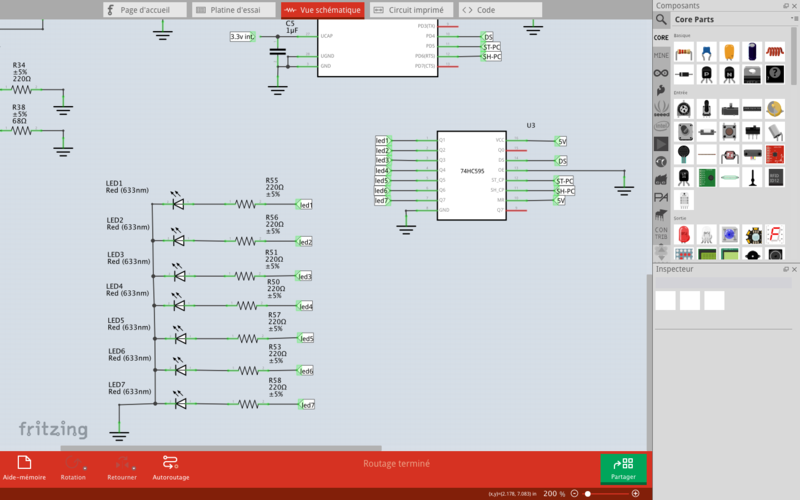
Task: Switch to the Circuit imprimé tab
Action: pyautogui.click(x=409, y=9)
